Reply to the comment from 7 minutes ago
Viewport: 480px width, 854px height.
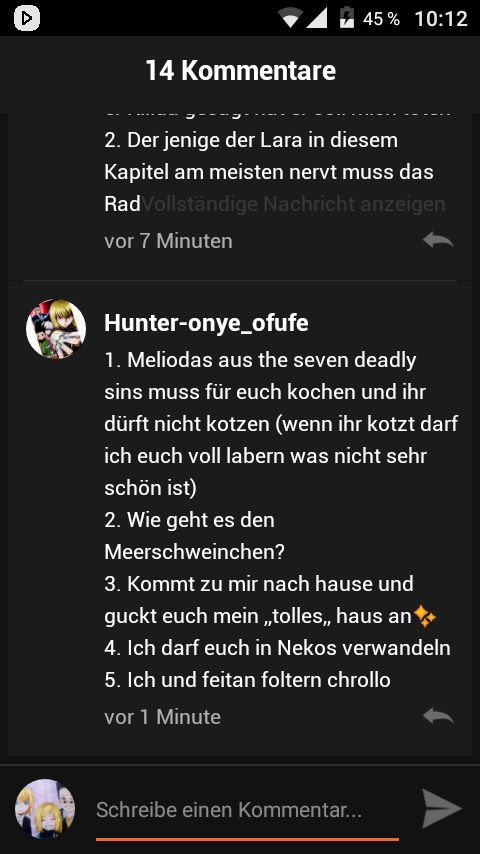(x=438, y=240)
